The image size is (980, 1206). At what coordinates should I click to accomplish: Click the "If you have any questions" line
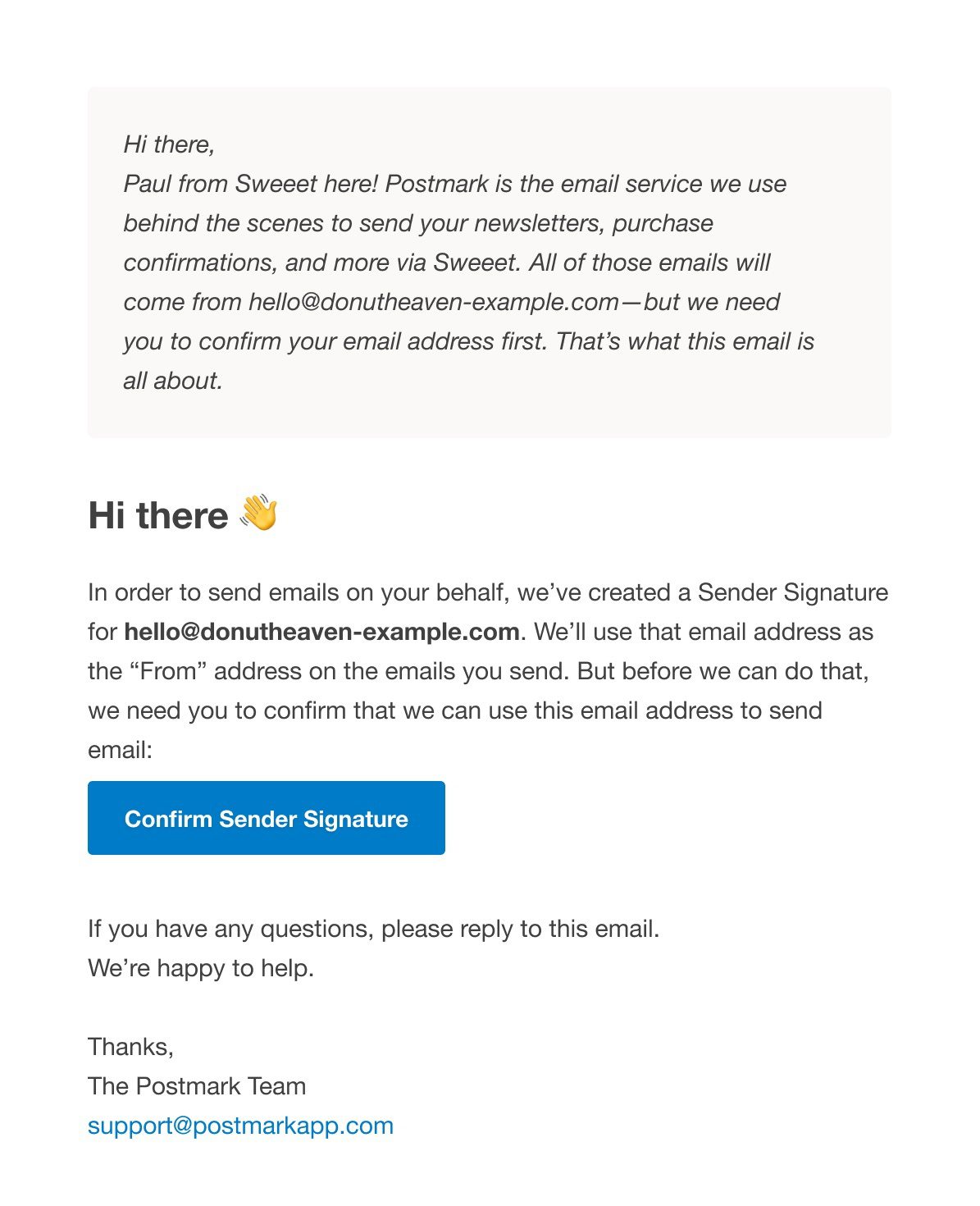pyautogui.click(x=373, y=929)
